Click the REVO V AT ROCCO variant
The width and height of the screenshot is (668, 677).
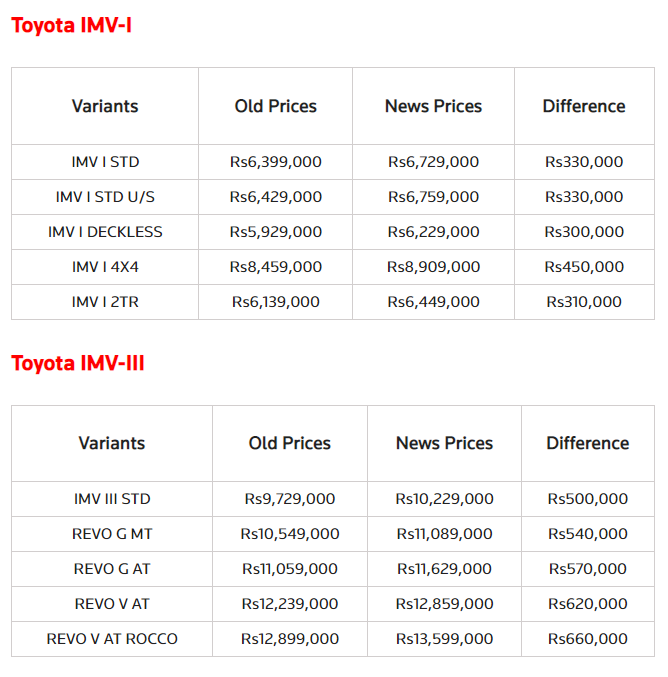pyautogui.click(x=112, y=639)
